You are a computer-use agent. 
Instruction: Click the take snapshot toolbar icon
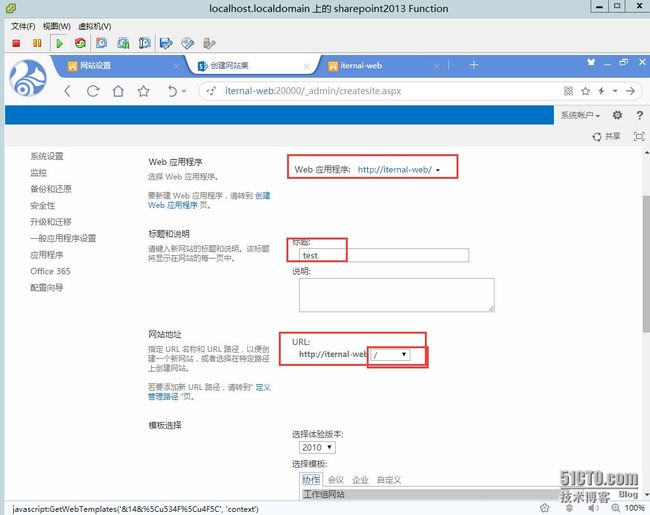coord(102,43)
